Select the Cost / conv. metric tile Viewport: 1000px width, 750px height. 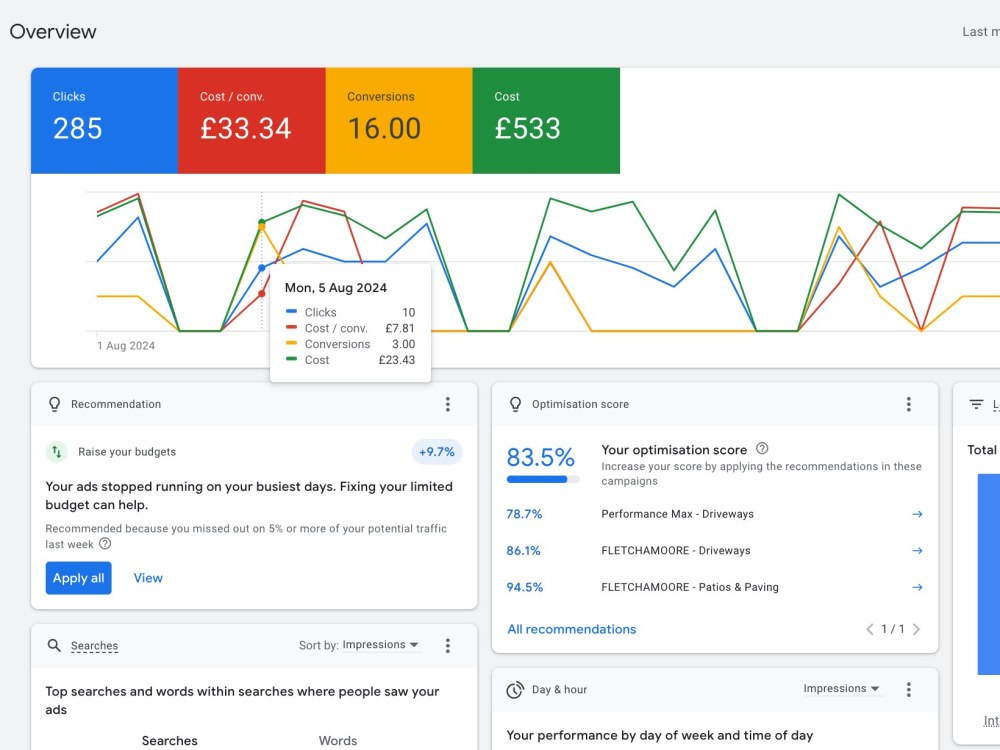click(x=252, y=121)
